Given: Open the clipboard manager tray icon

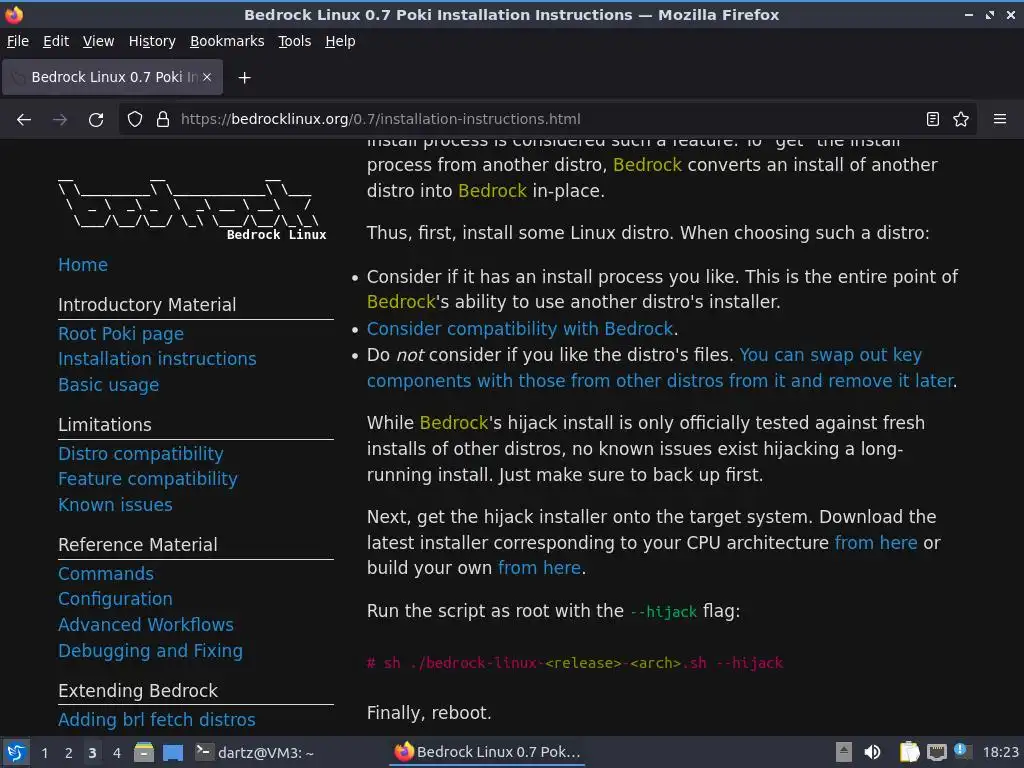Looking at the screenshot, I should (908, 752).
